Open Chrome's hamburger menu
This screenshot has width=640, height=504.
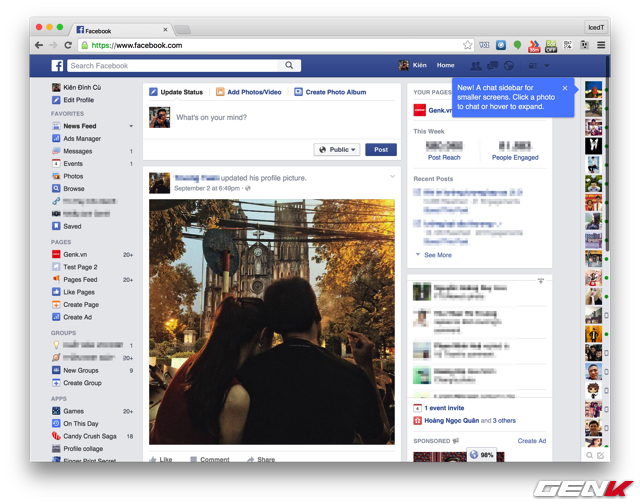(x=601, y=45)
